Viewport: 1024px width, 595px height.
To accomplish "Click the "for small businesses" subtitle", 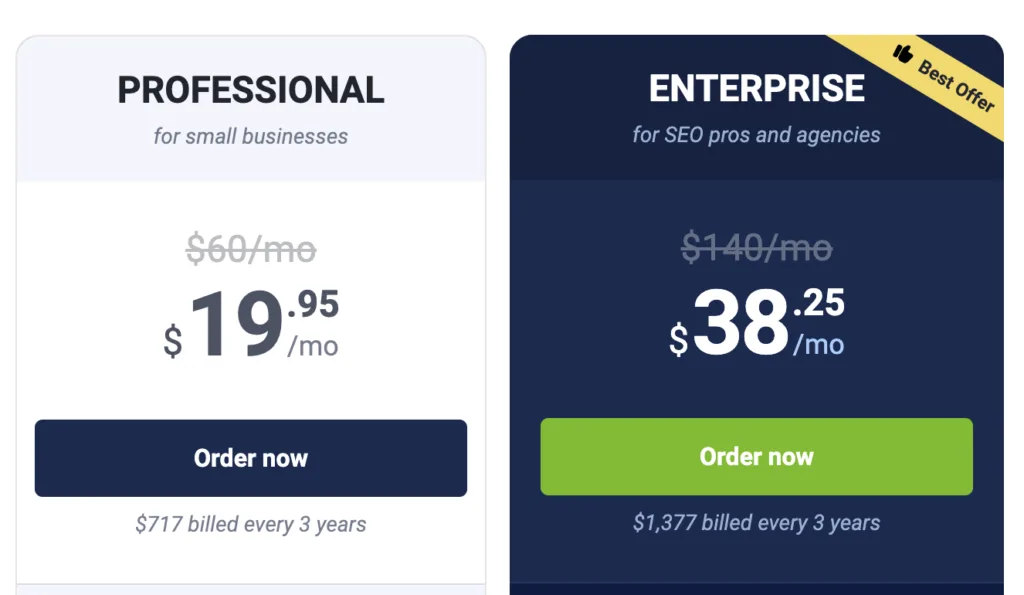I will [251, 136].
